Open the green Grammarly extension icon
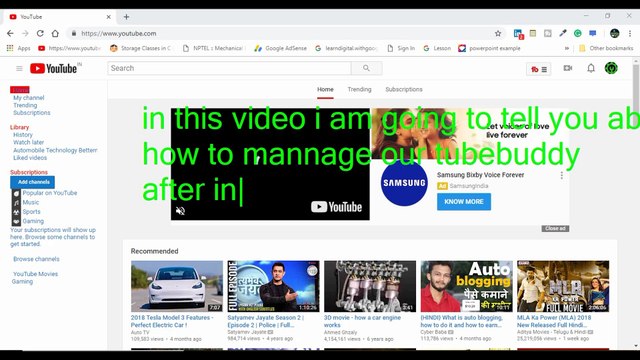Viewport: 640px width, 360px height. click(578, 33)
